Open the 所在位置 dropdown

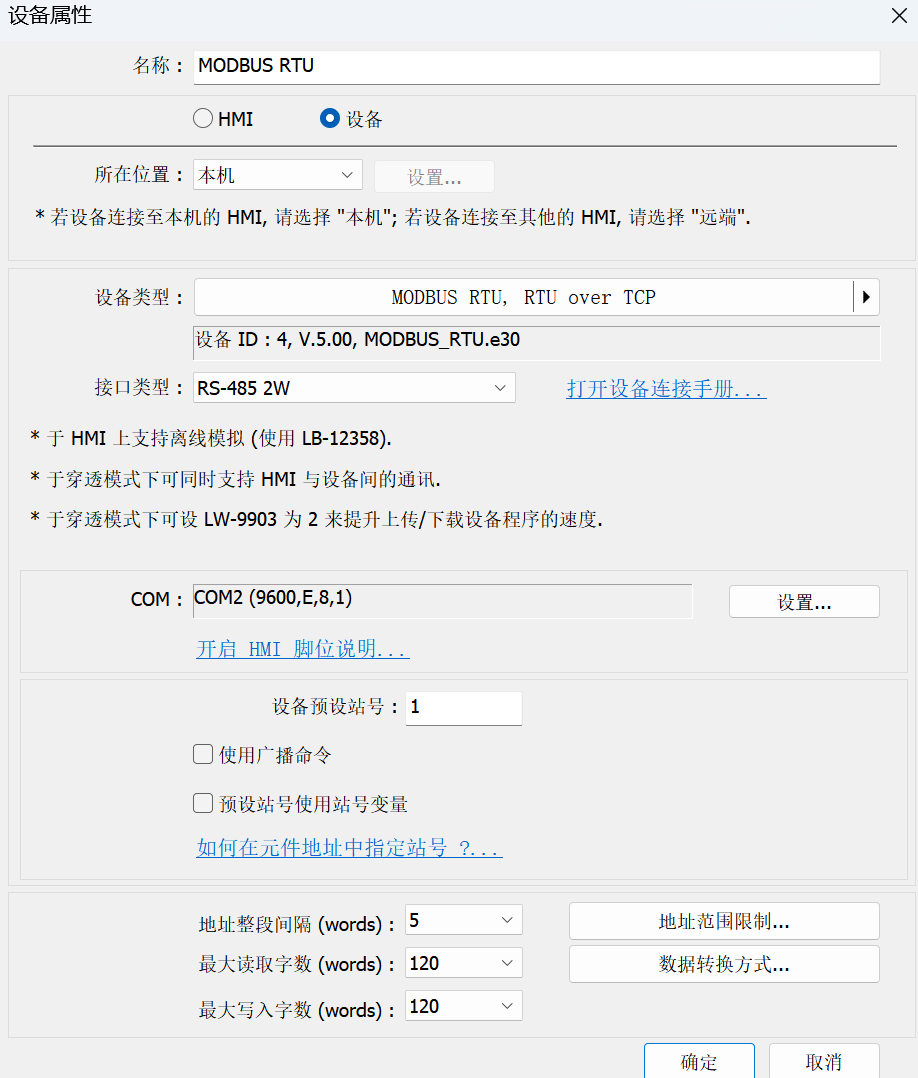click(x=277, y=175)
